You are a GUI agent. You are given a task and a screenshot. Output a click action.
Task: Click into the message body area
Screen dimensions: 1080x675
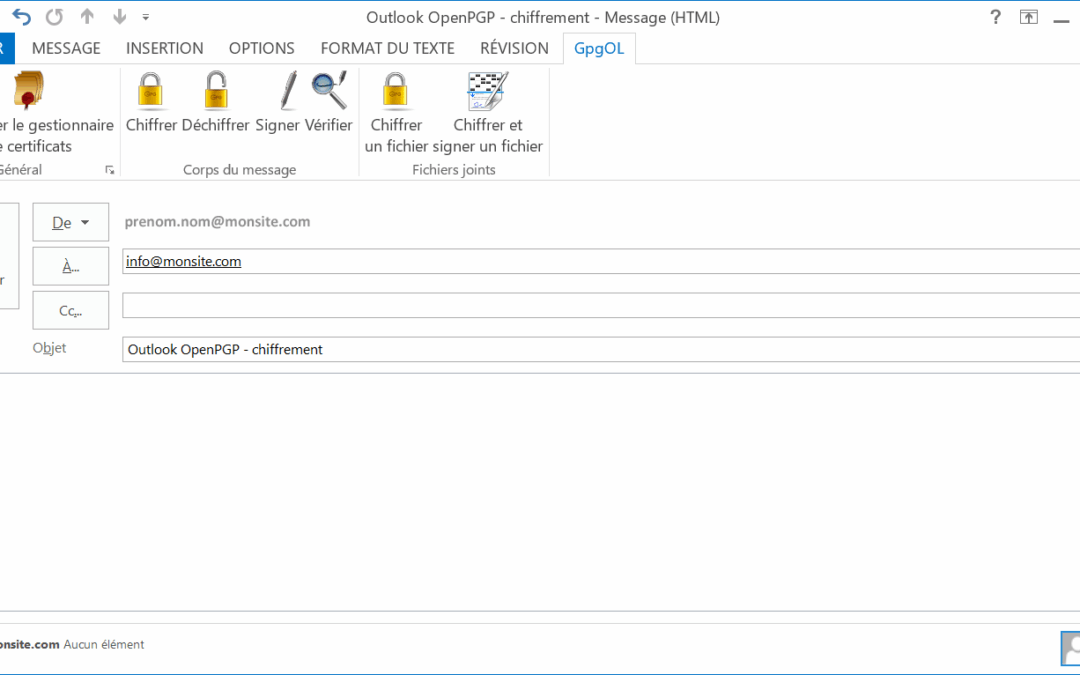tap(540, 492)
